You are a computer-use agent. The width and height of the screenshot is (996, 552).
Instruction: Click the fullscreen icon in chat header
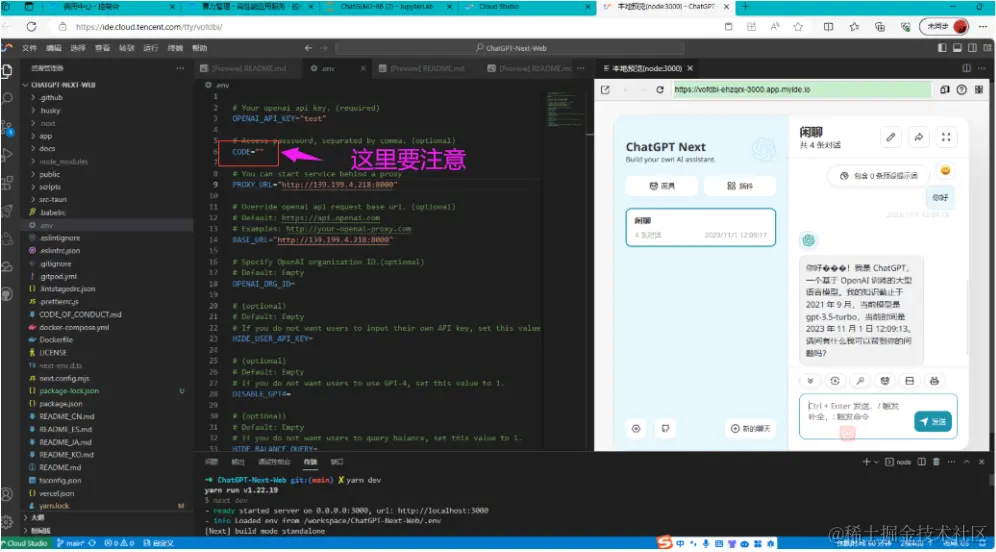946,137
